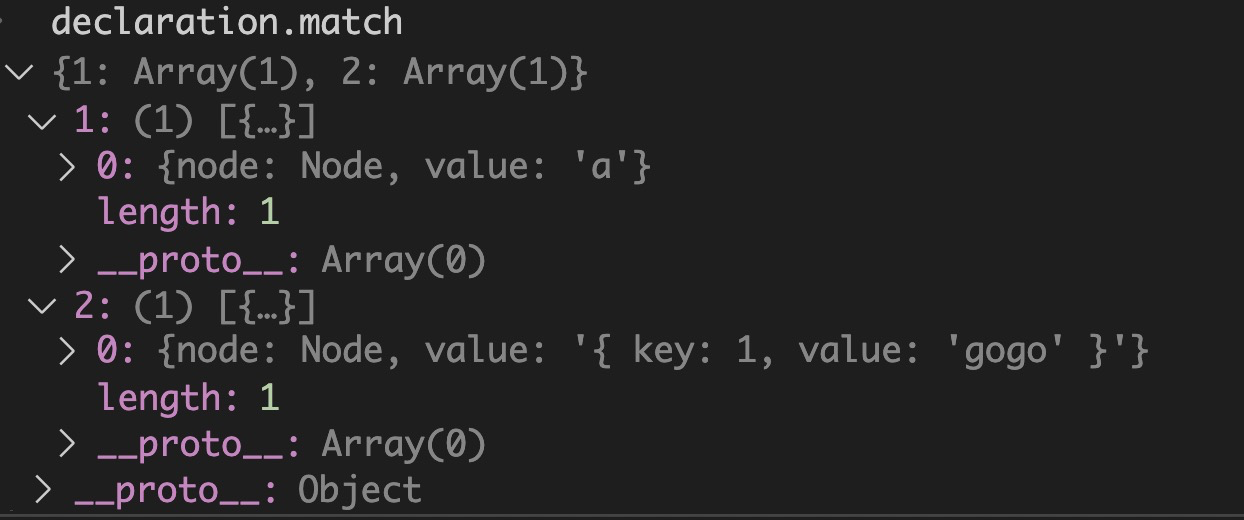Viewport: 1244px width, 520px height.
Task: Click the Object prototype value
Action: pyautogui.click(x=360, y=490)
